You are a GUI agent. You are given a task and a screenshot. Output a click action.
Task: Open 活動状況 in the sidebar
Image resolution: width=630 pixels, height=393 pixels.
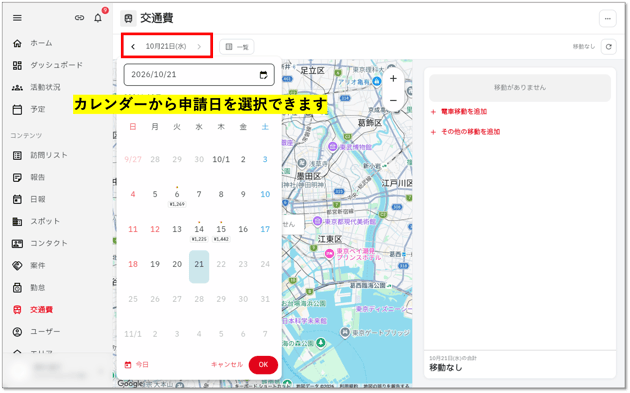point(45,87)
